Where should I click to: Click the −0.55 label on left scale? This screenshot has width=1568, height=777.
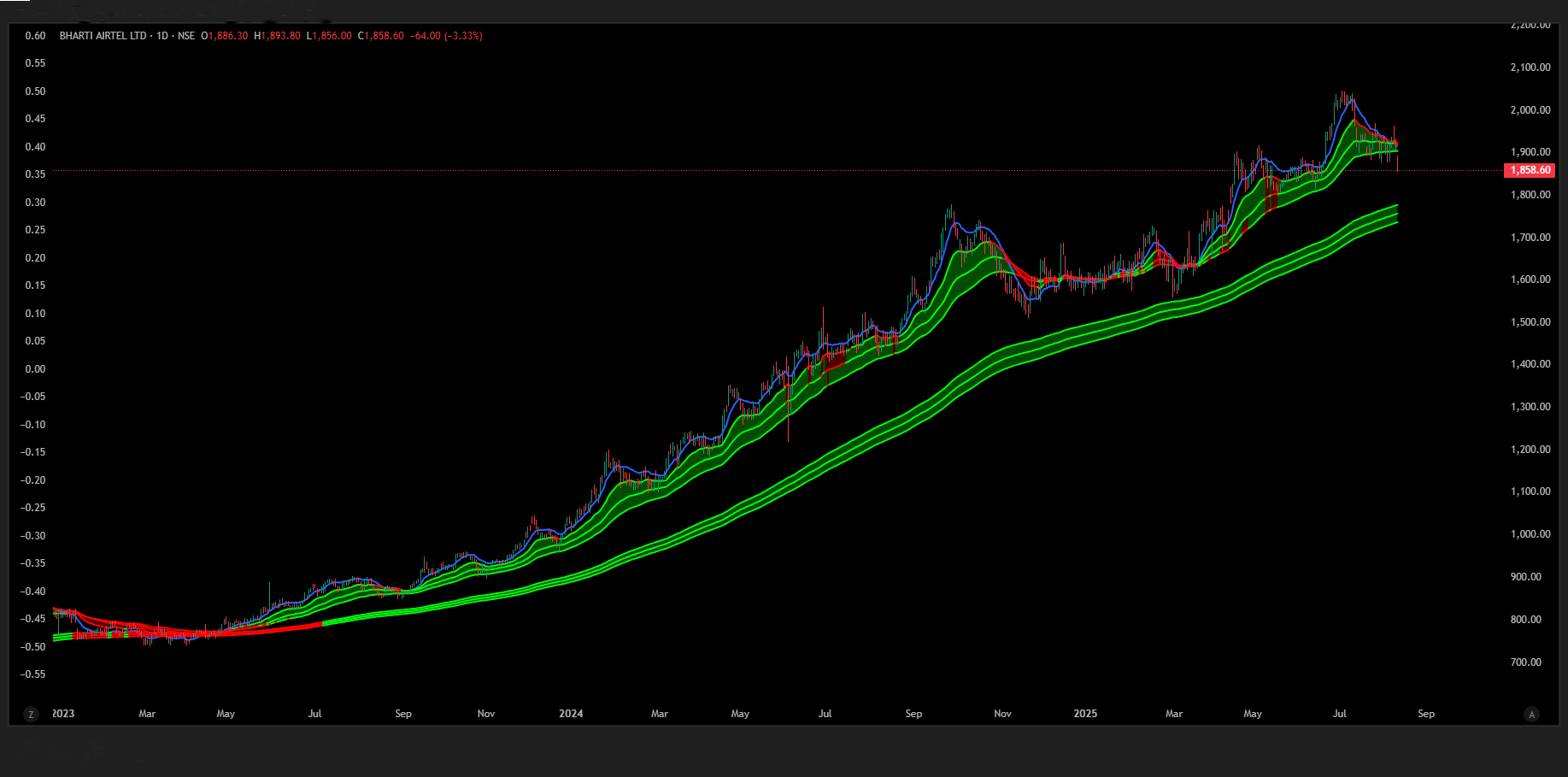[x=33, y=674]
